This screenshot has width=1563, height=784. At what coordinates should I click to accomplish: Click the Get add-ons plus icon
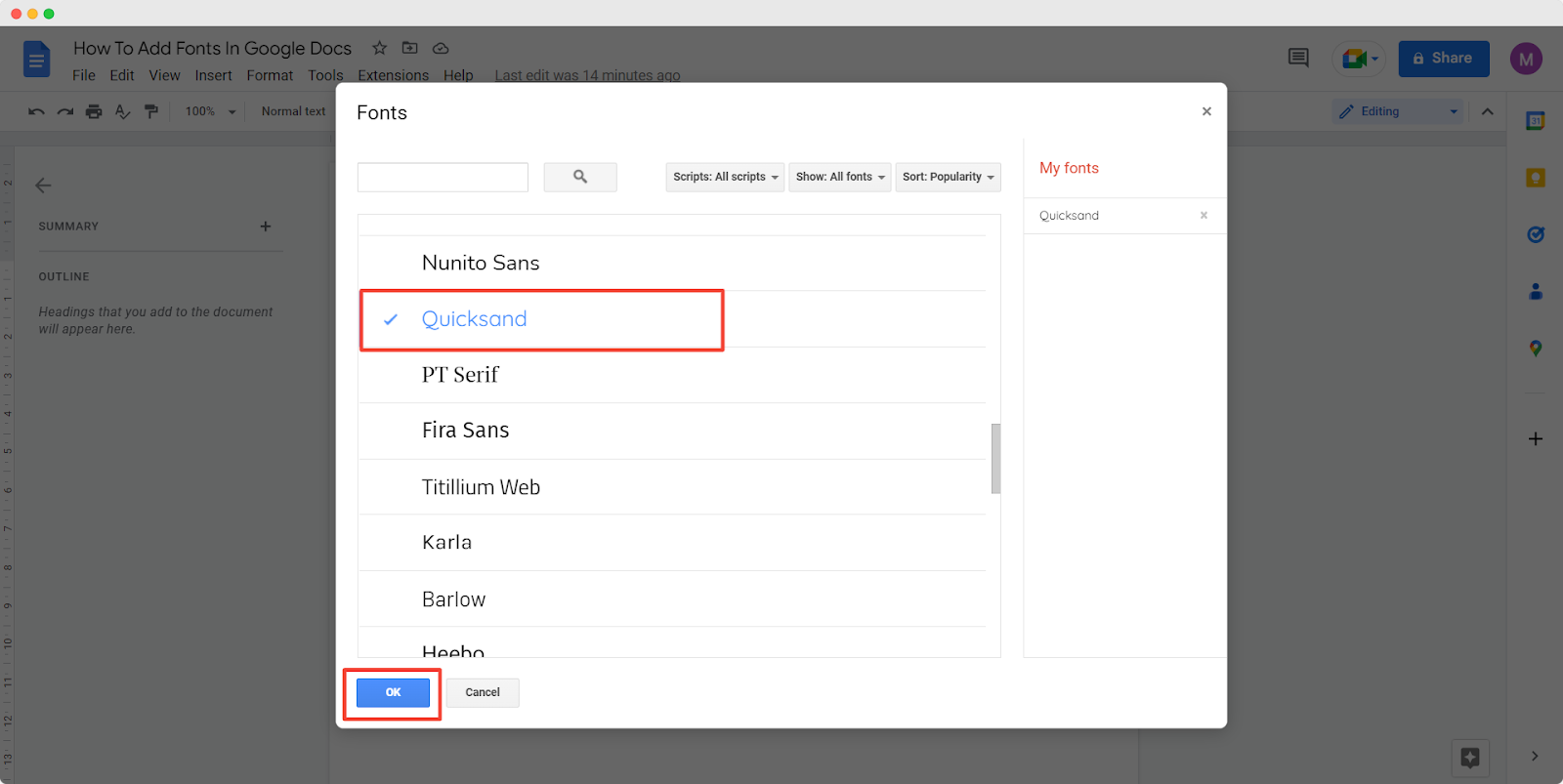pyautogui.click(x=1536, y=439)
